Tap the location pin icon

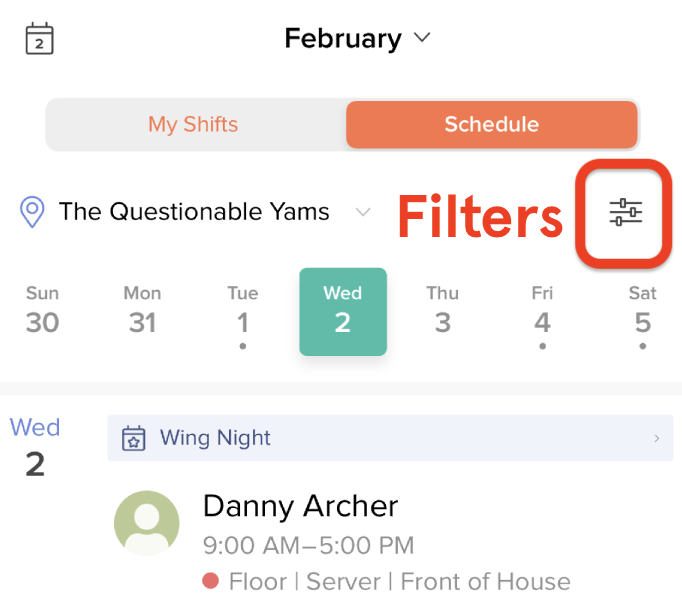[32, 212]
